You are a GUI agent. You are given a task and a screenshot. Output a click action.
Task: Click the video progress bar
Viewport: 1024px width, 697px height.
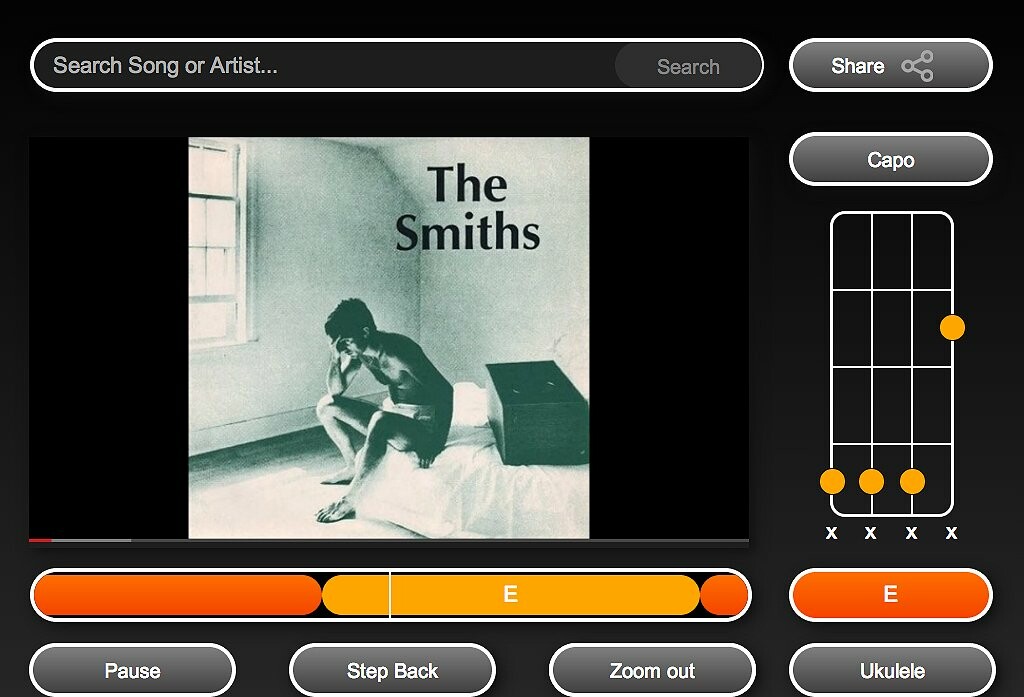click(x=389, y=540)
